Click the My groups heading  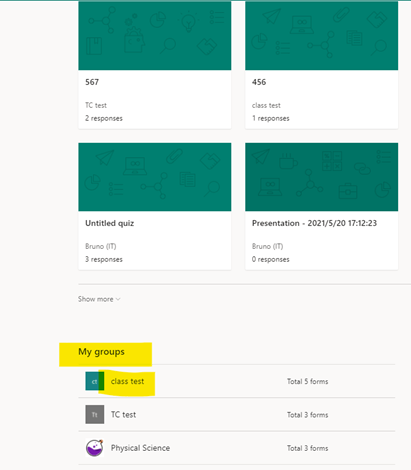coord(101,352)
